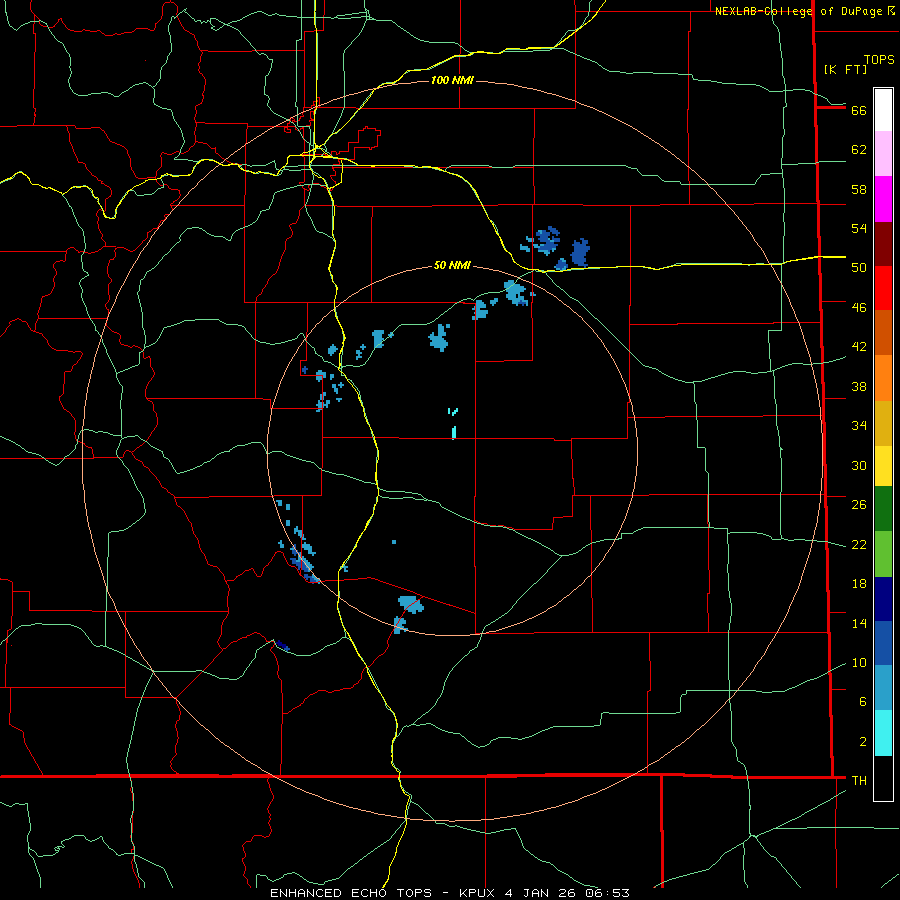Click legend value 50

859,268
